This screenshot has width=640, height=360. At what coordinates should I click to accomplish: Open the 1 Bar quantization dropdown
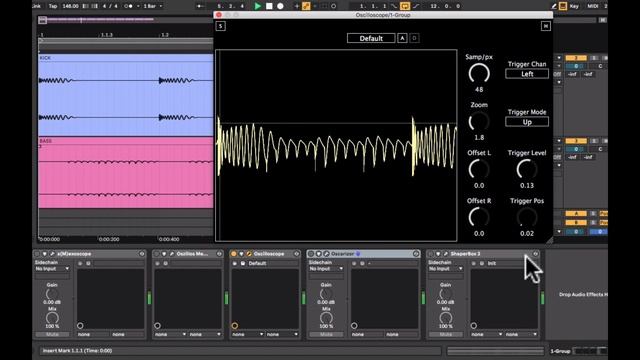(x=153, y=6)
